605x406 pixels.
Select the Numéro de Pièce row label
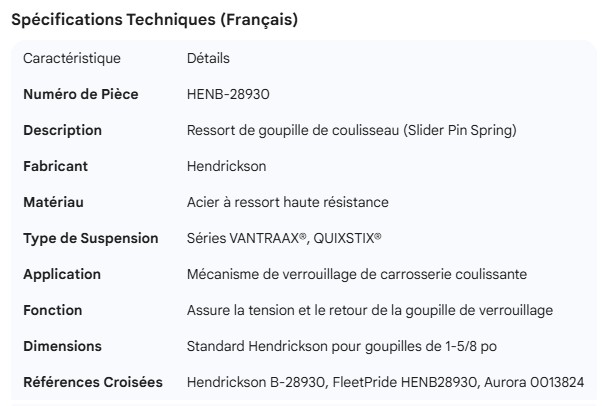click(81, 94)
